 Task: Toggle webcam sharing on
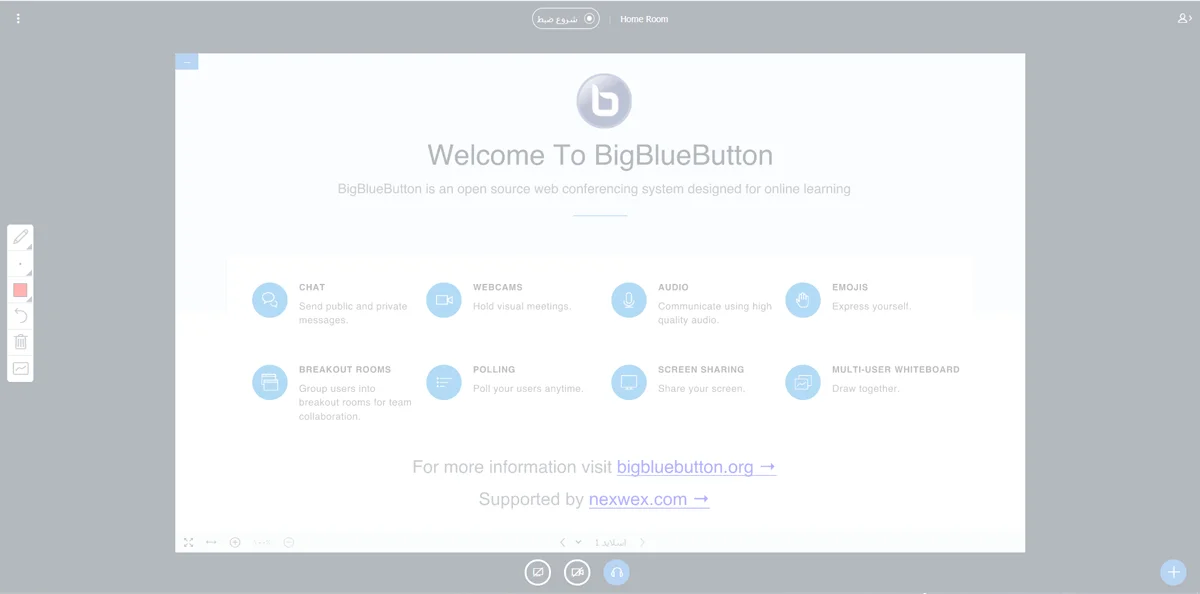coord(577,572)
